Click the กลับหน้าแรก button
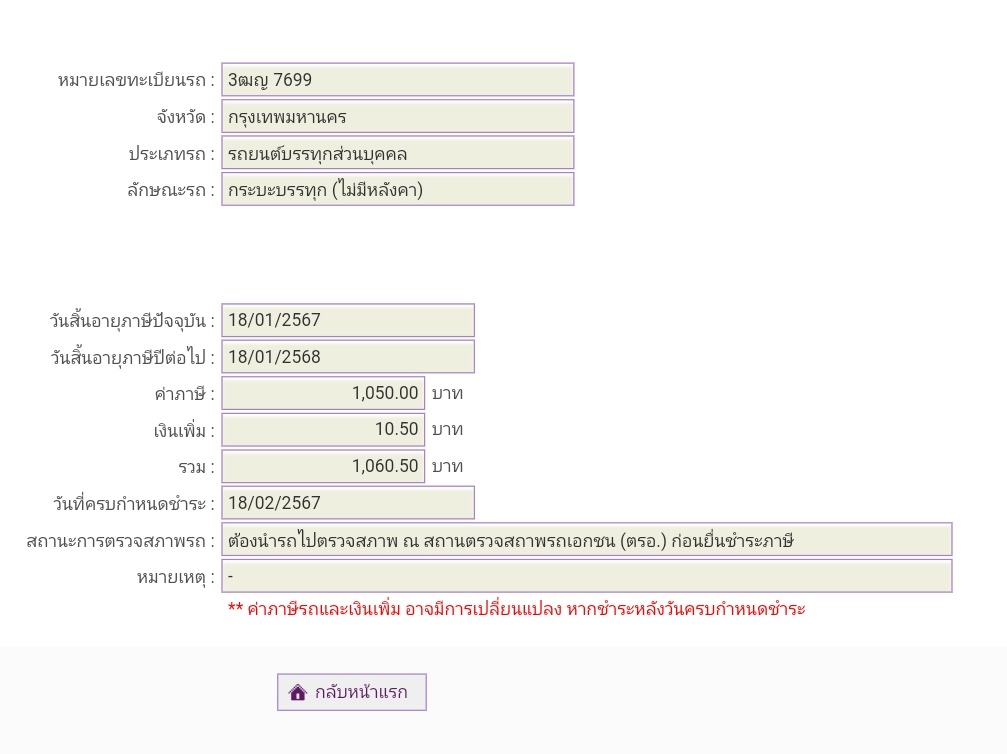Screen dimensions: 1007x754 (x=351, y=692)
